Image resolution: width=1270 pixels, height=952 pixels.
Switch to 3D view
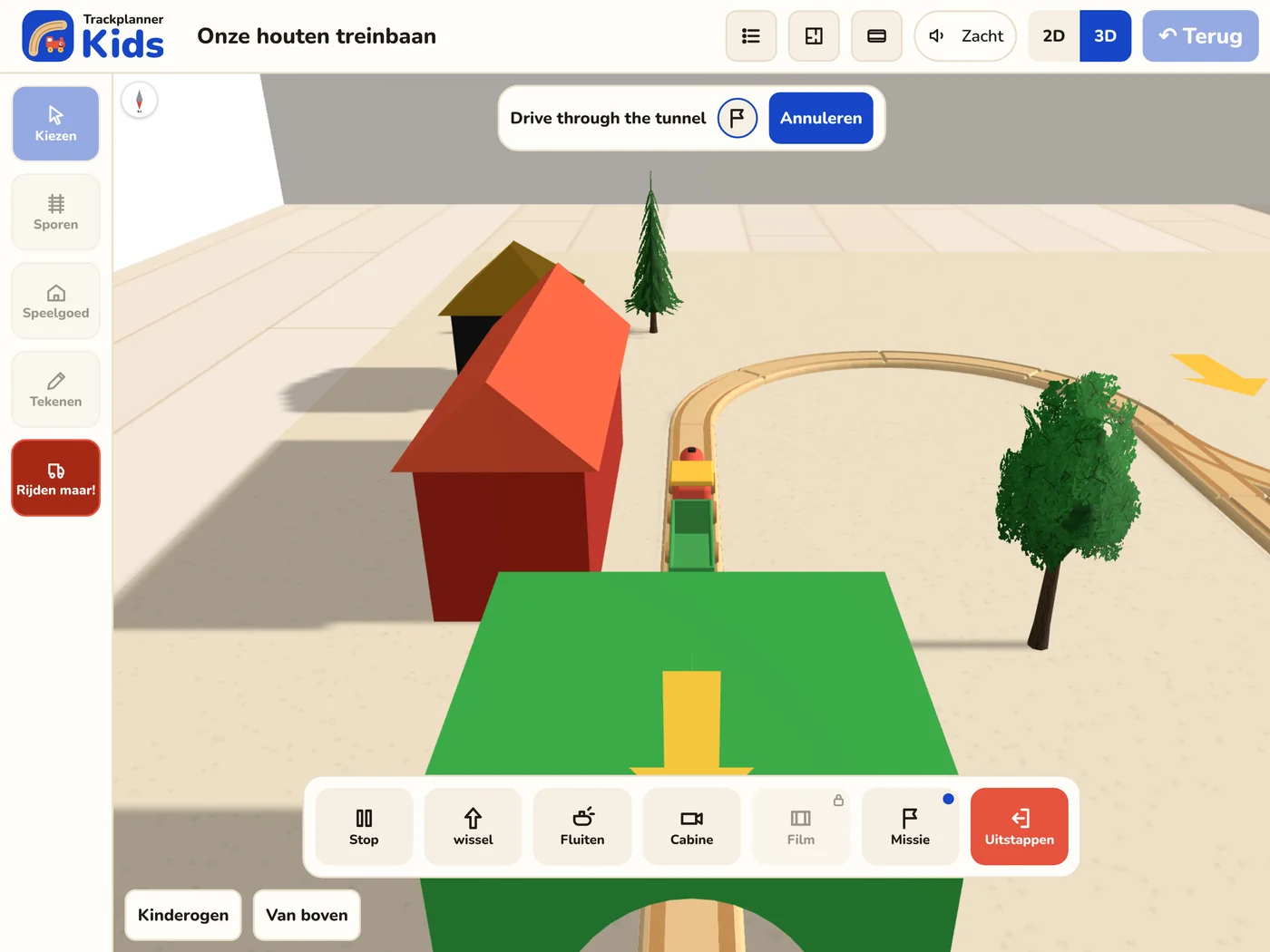tap(1105, 36)
